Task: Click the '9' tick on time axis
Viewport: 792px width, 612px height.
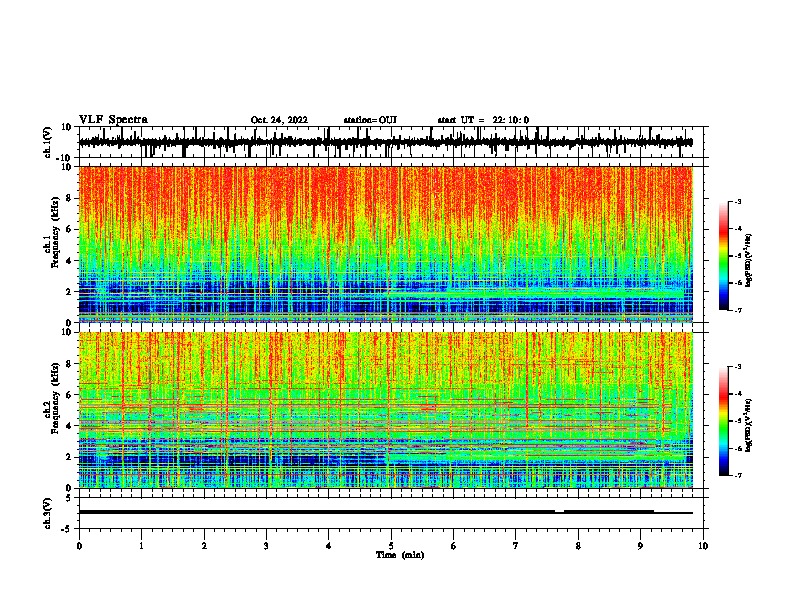Action: (x=640, y=546)
